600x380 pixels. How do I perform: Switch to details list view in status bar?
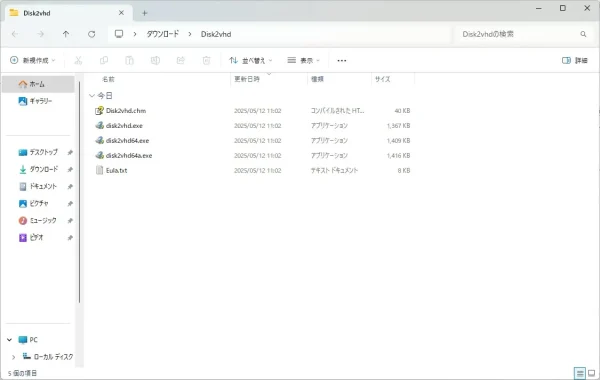coord(580,373)
